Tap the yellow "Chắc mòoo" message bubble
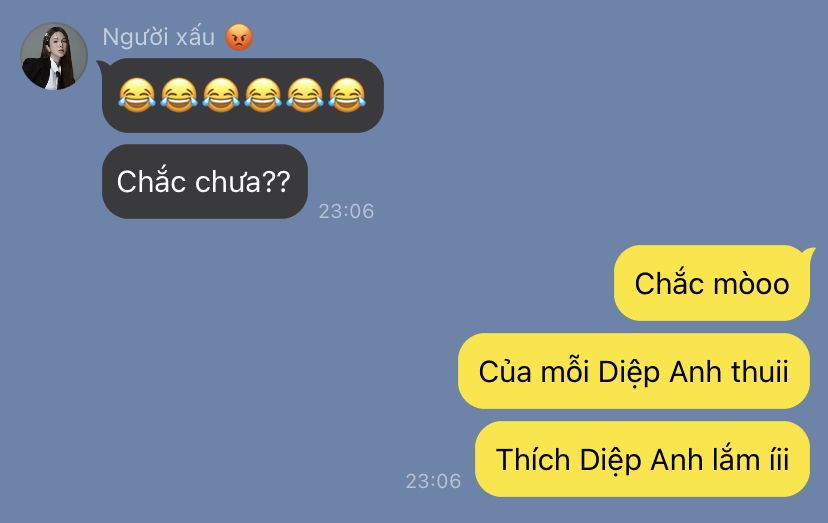Image resolution: width=828 pixels, height=523 pixels. 712,283
